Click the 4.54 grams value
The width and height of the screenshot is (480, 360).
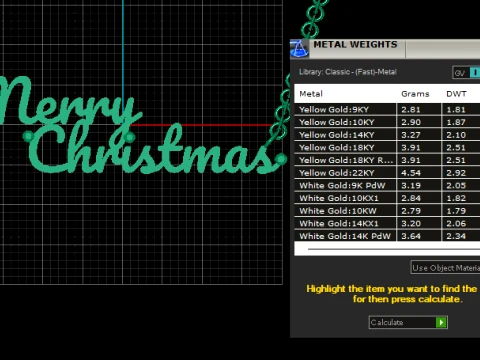coord(411,173)
